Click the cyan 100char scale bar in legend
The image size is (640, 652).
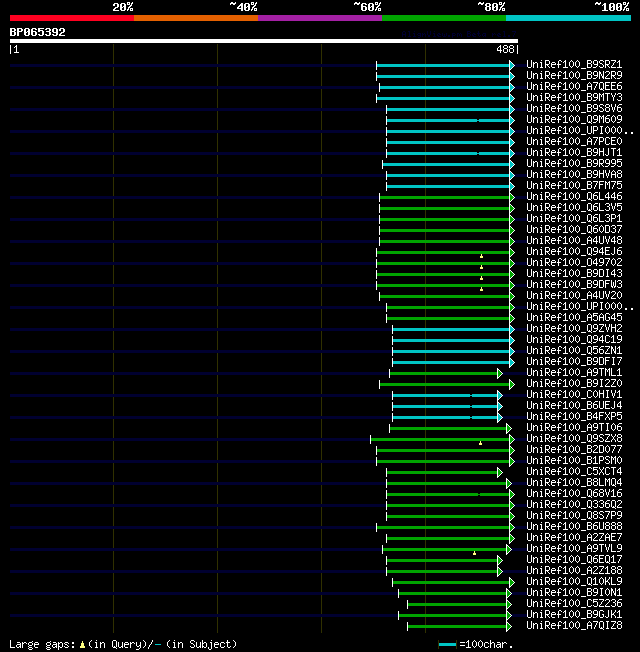[x=447, y=645]
